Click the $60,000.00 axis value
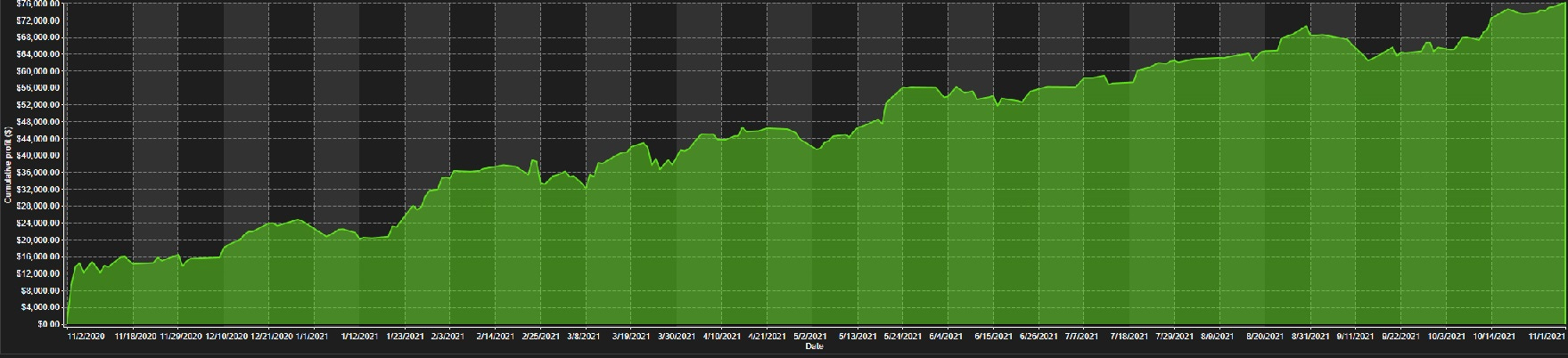 (37, 71)
